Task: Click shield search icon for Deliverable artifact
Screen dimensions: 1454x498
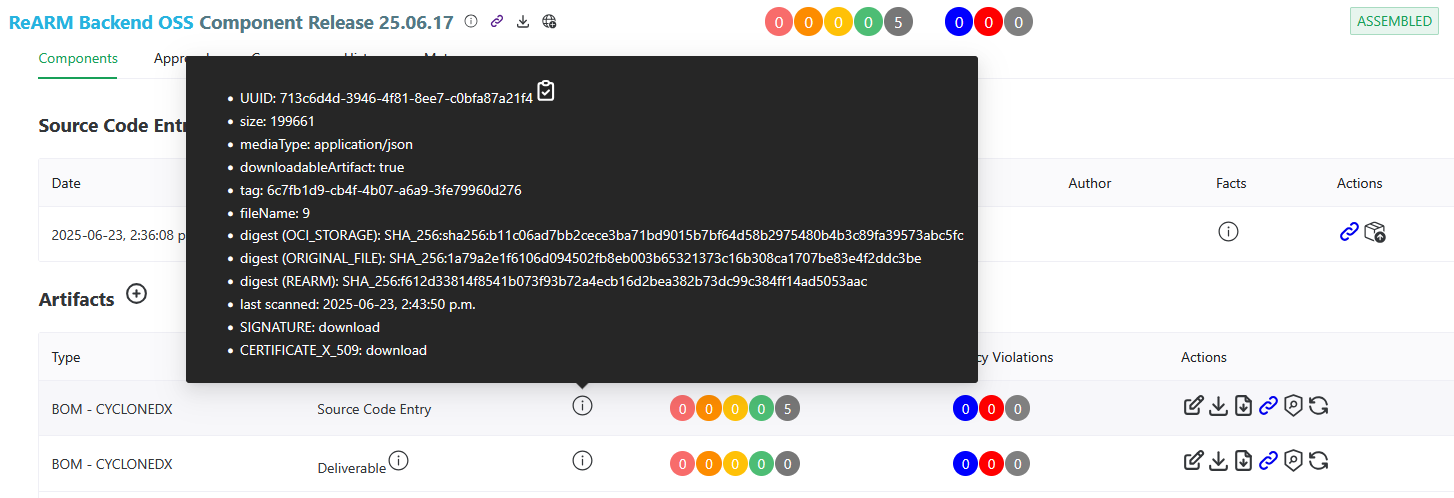Action: [1293, 460]
